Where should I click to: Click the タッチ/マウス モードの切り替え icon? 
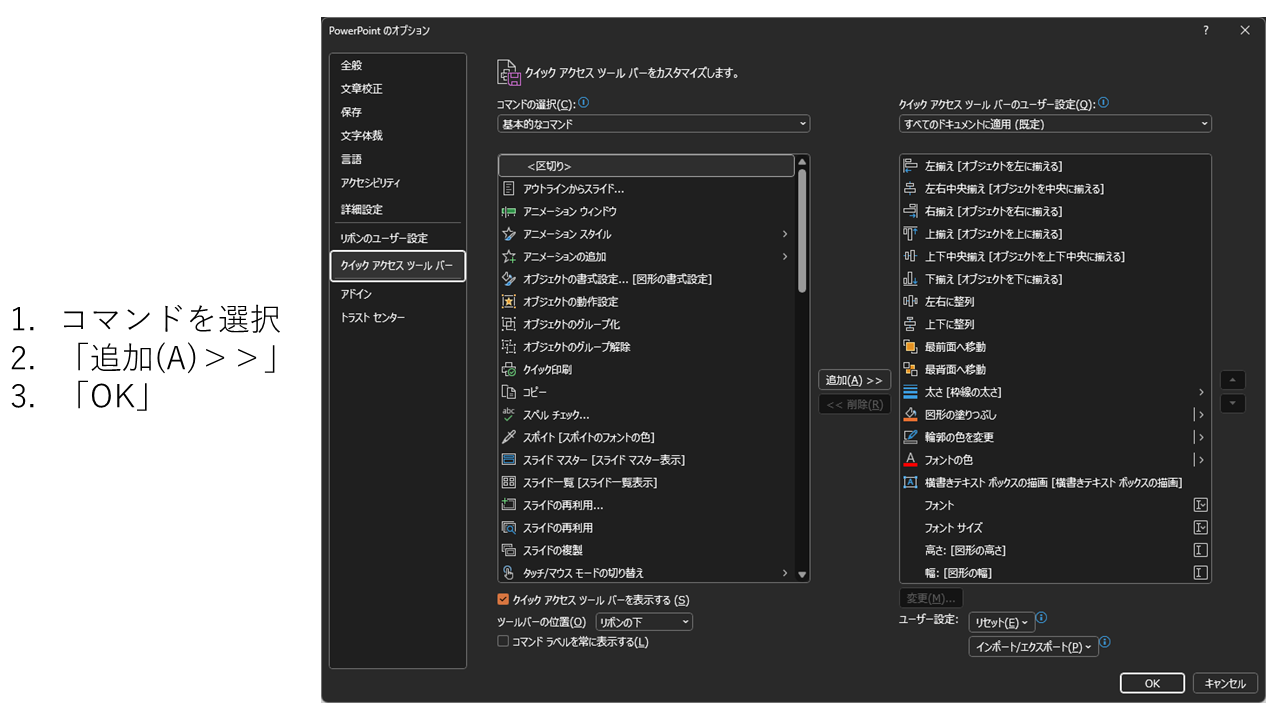point(508,573)
